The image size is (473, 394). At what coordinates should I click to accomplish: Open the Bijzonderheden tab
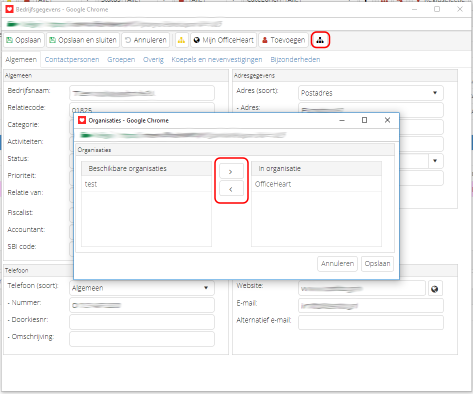tap(295, 60)
